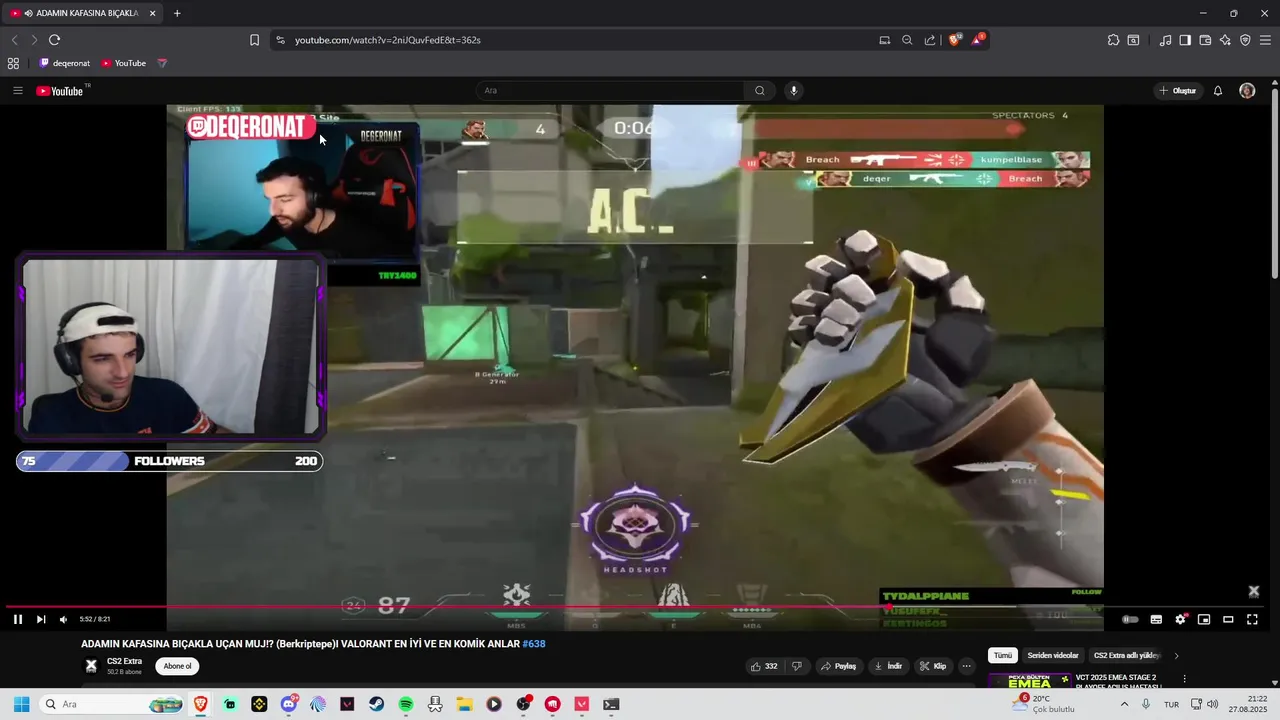Open more actions three-dot menu
The height and width of the screenshot is (720, 1280).
966,666
